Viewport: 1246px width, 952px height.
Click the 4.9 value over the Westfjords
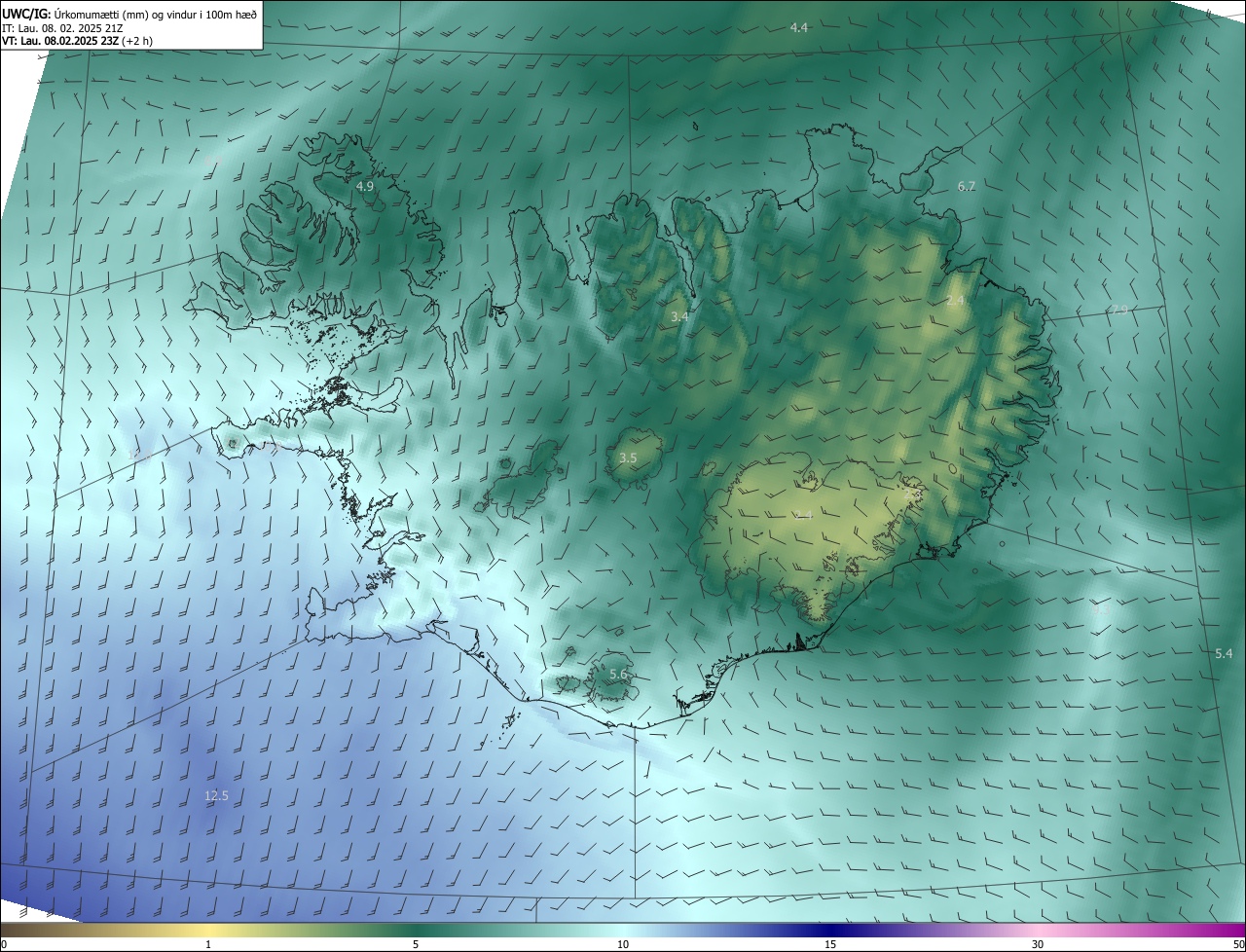365,186
